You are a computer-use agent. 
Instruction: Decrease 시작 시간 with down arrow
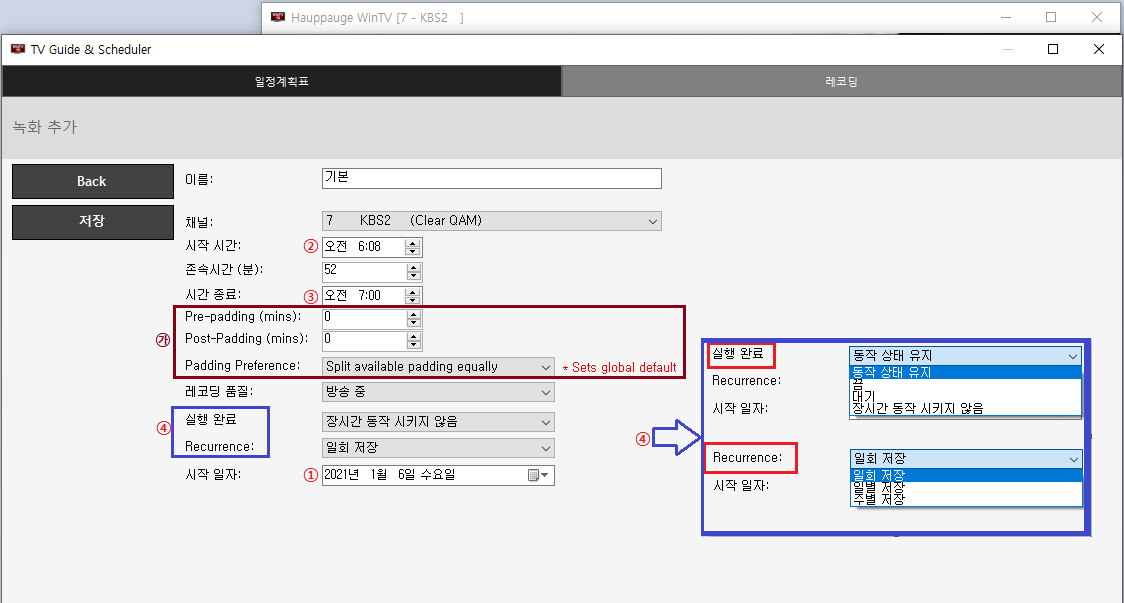(x=412, y=252)
